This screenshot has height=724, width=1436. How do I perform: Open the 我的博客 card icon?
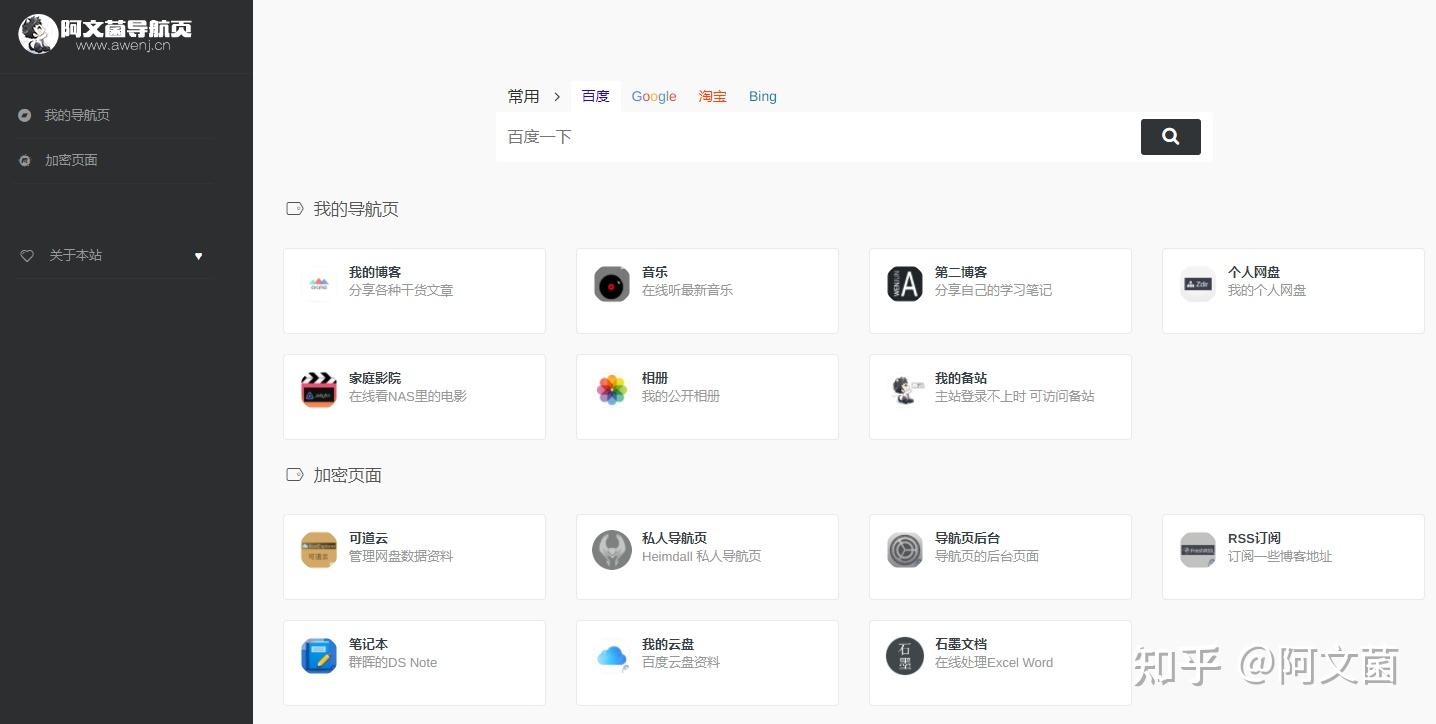pyautogui.click(x=319, y=284)
